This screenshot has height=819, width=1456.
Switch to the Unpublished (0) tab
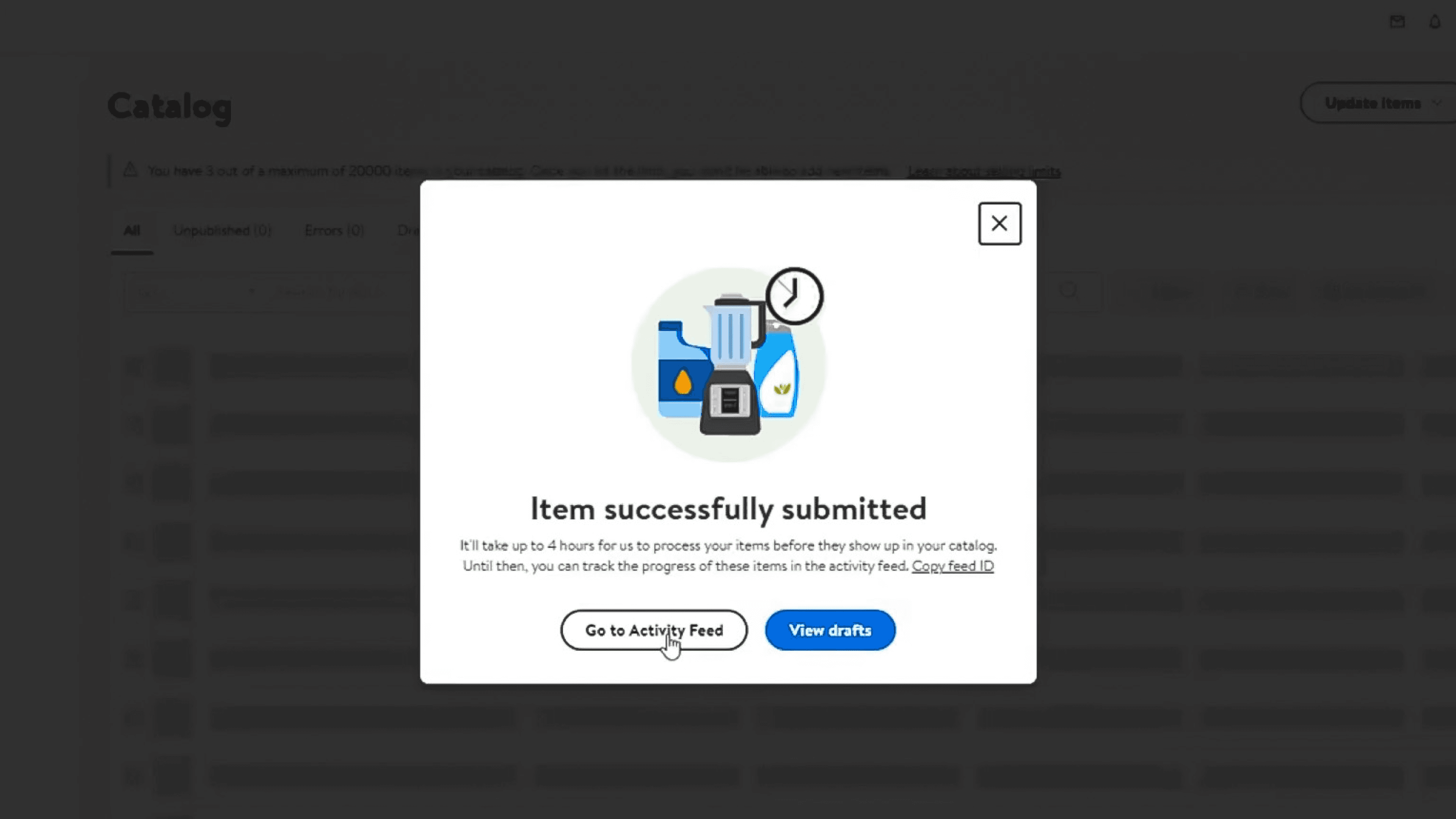tap(222, 231)
